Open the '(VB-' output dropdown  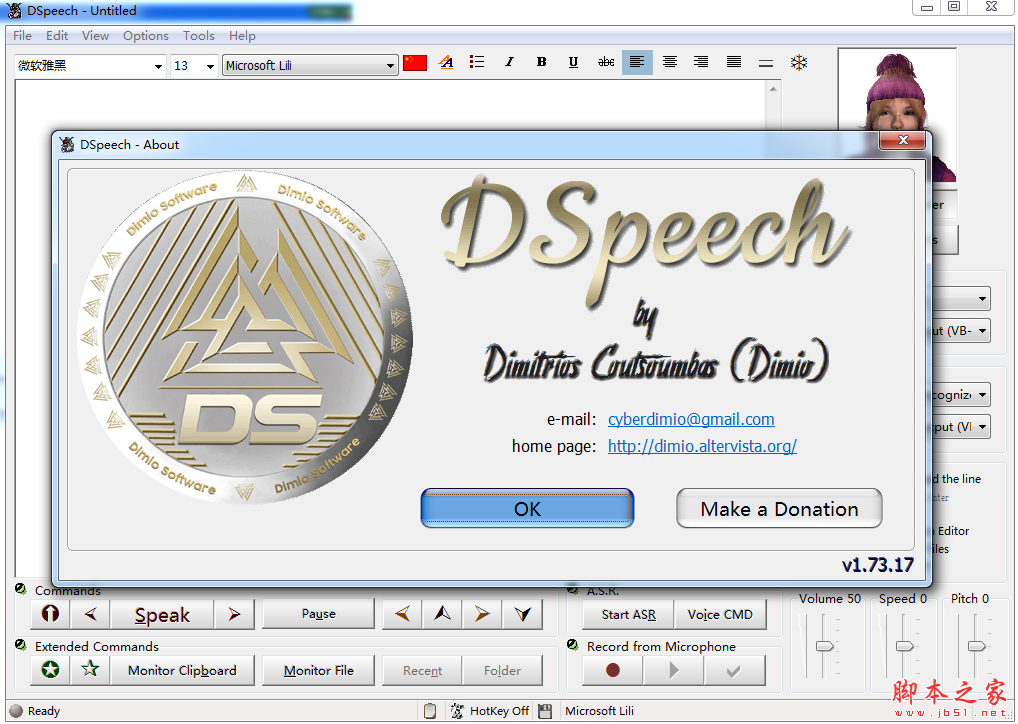pos(982,331)
